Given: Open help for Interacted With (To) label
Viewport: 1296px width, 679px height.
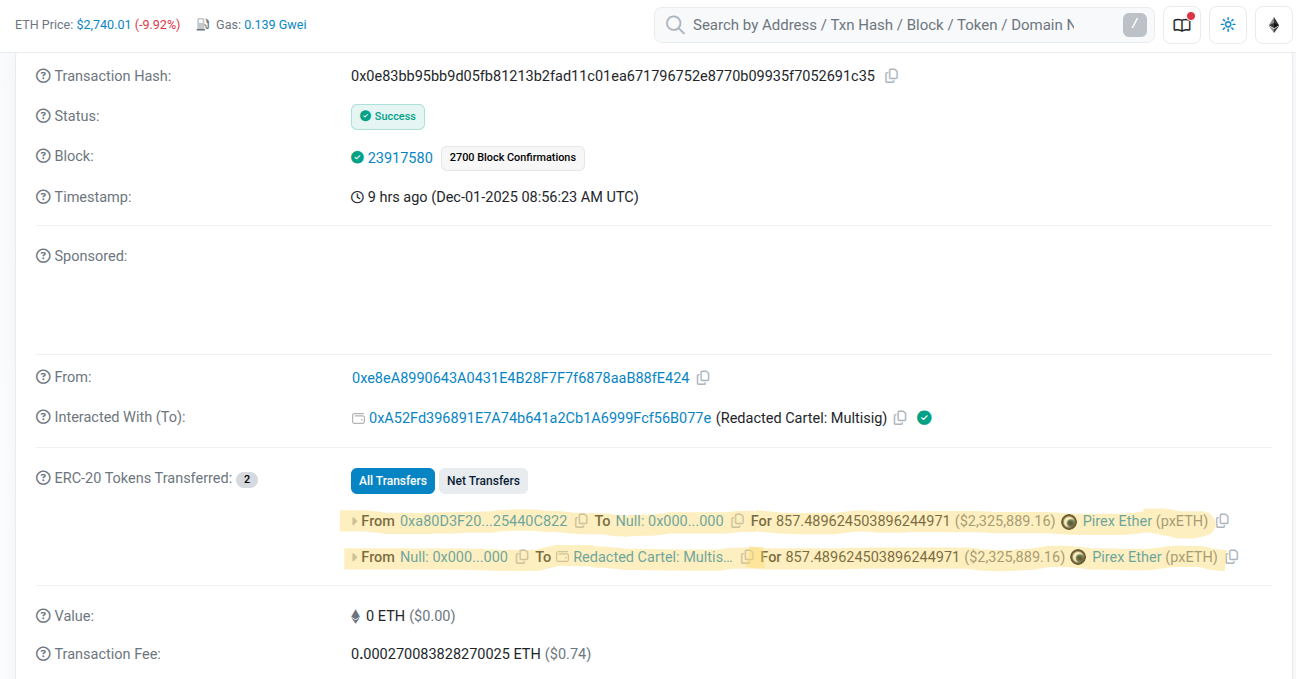Looking at the screenshot, I should [x=43, y=417].
